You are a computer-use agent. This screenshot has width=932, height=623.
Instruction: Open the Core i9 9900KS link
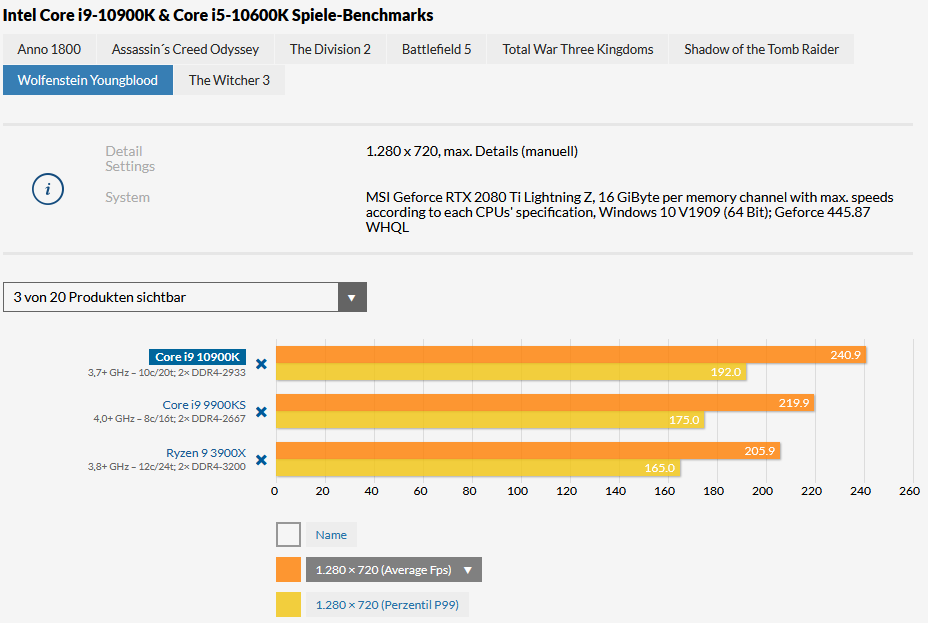(204, 404)
